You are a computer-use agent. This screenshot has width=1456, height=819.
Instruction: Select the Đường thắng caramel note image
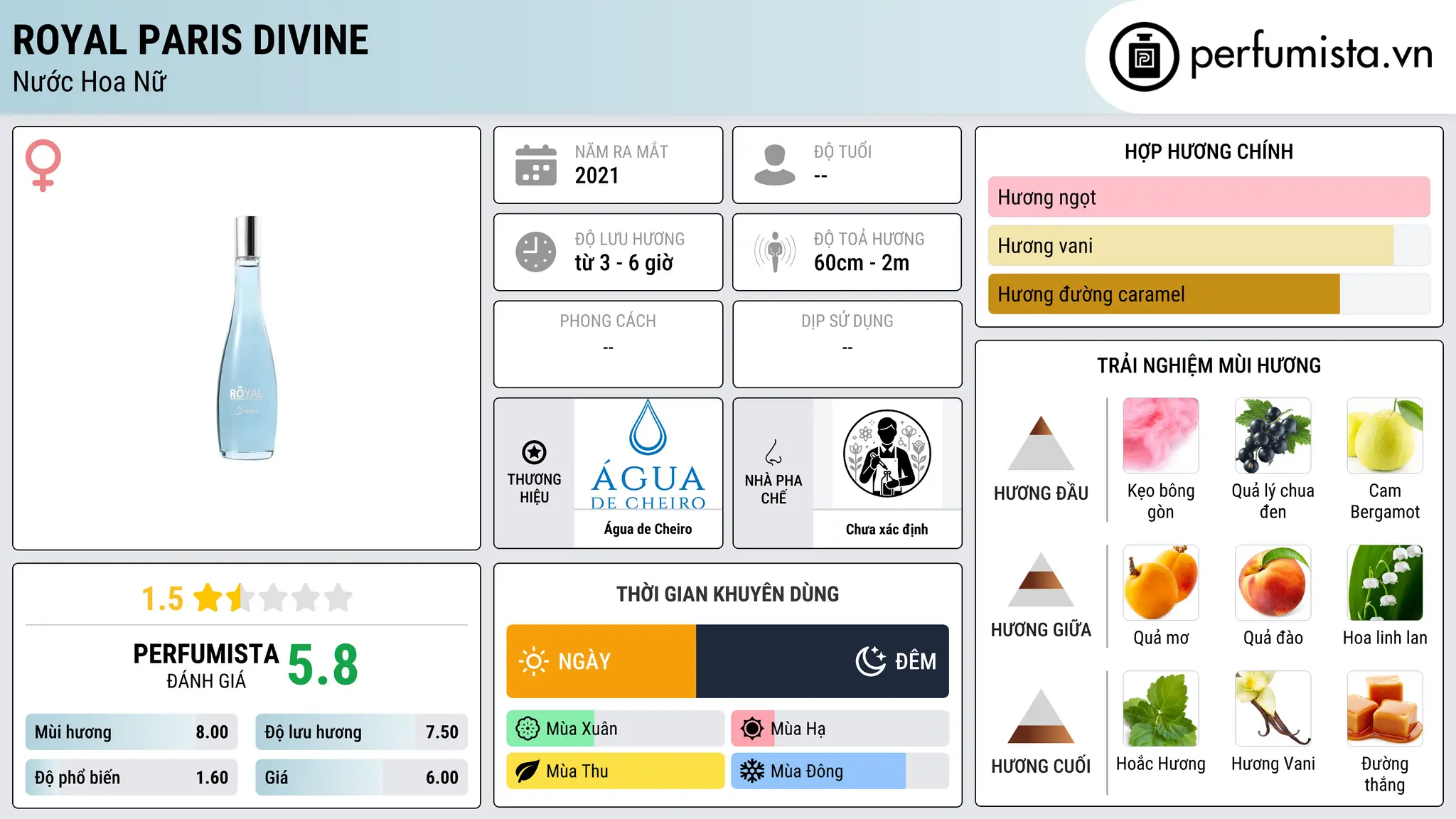tap(1385, 708)
